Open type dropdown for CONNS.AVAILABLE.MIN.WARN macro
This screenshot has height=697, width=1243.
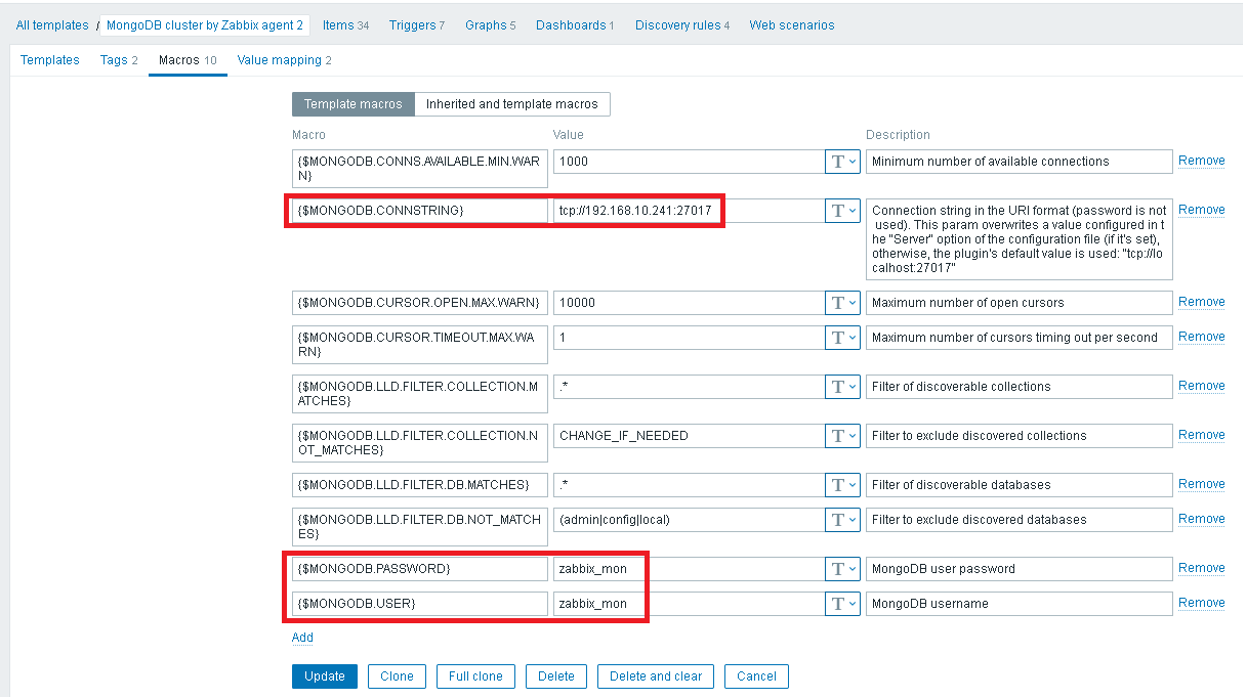[842, 161]
